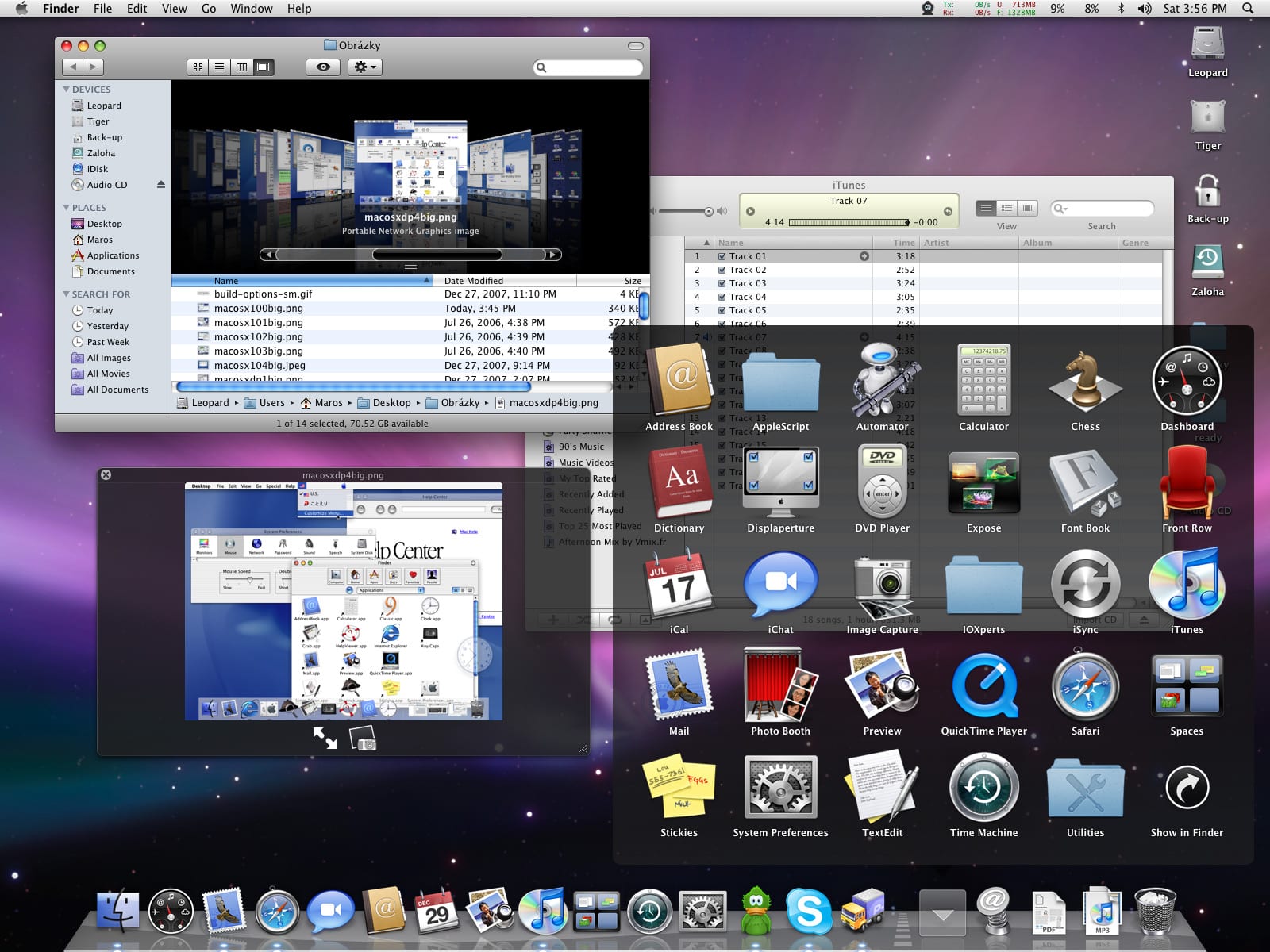
Task: Switch Finder to icon view
Action: click(198, 67)
